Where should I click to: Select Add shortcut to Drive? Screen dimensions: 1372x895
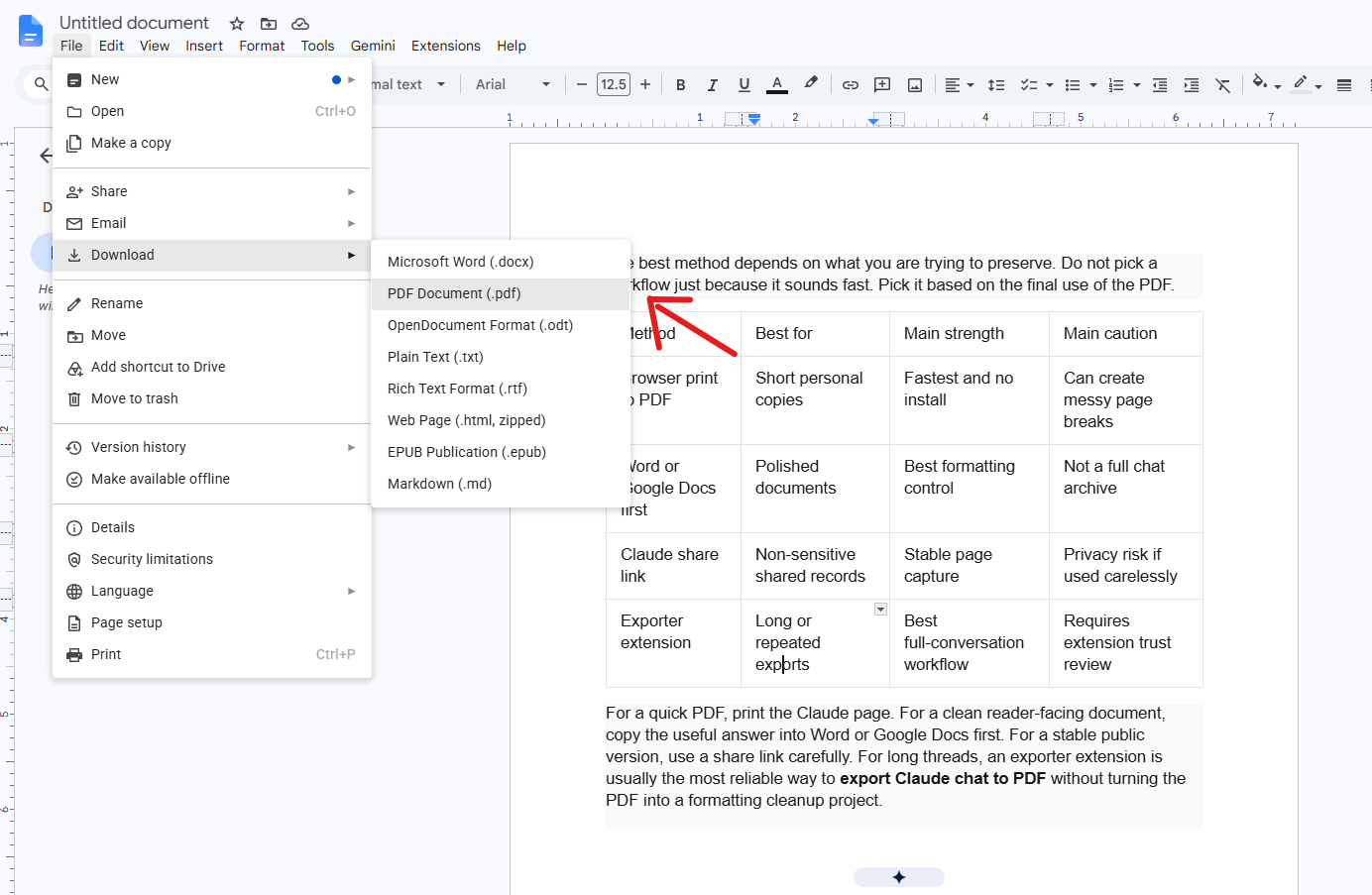(212, 367)
